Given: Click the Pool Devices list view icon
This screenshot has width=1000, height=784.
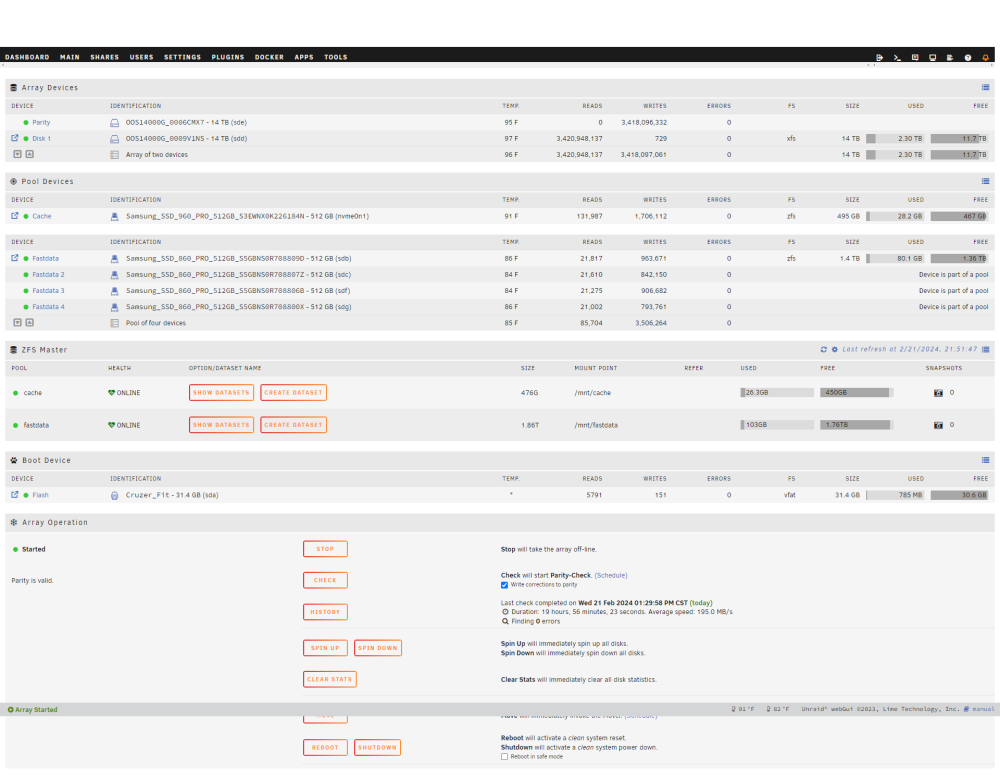Looking at the screenshot, I should pos(985,181).
